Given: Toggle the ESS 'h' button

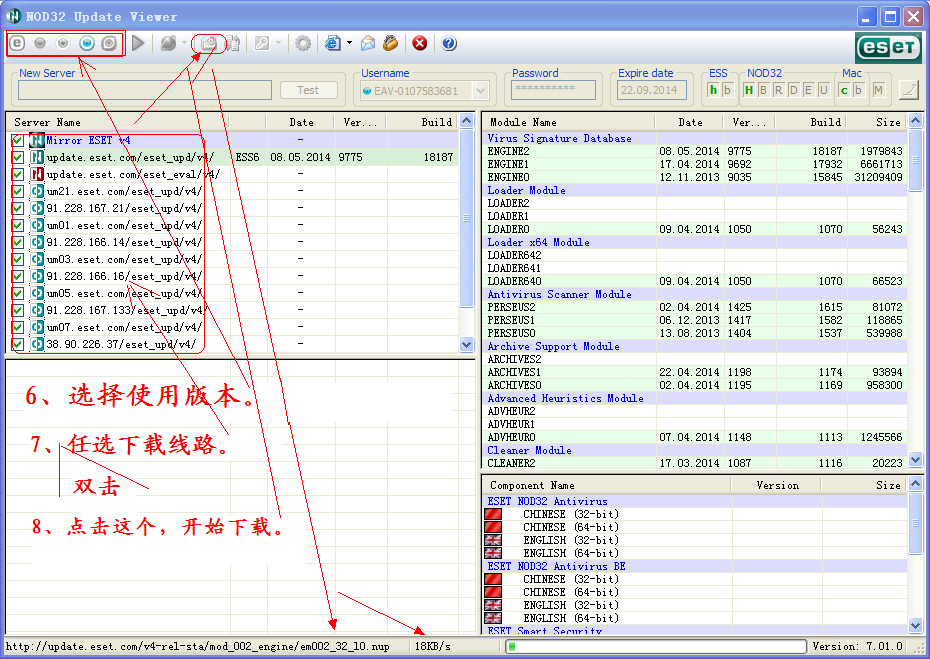Looking at the screenshot, I should point(714,90).
